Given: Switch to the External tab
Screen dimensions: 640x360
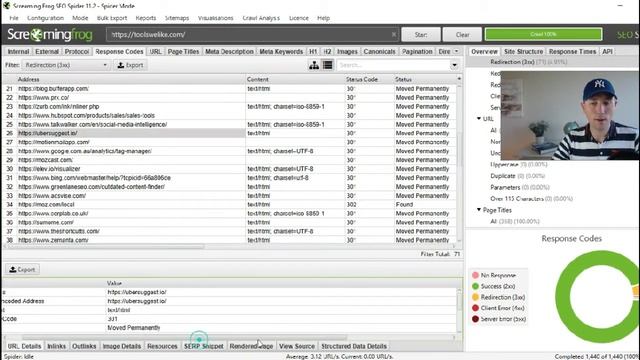Looking at the screenshot, I should [x=47, y=51].
